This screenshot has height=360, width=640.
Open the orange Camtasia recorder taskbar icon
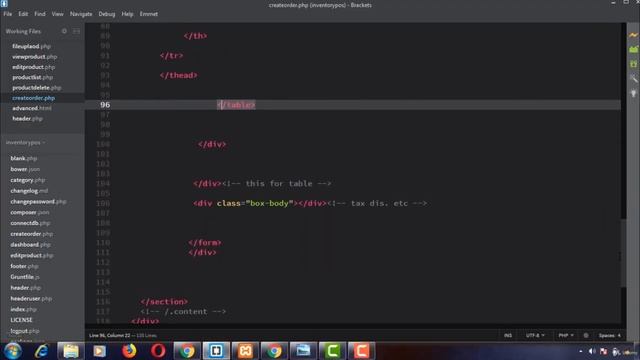point(361,351)
